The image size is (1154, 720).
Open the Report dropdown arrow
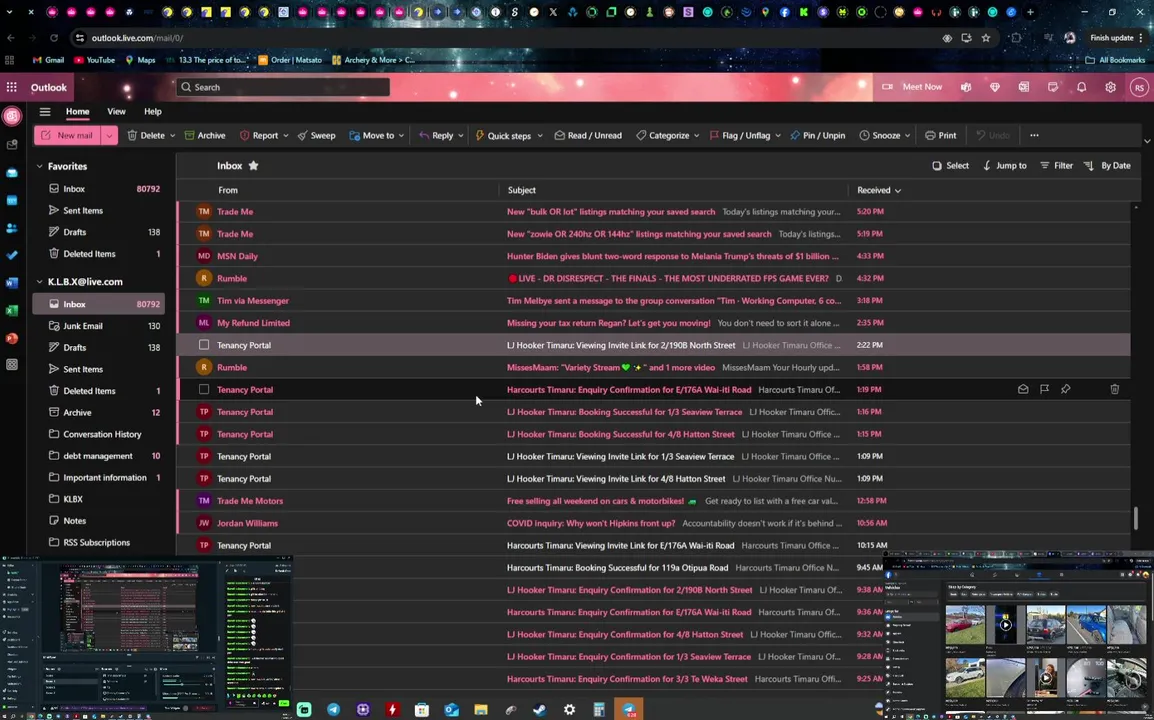pos(286,135)
